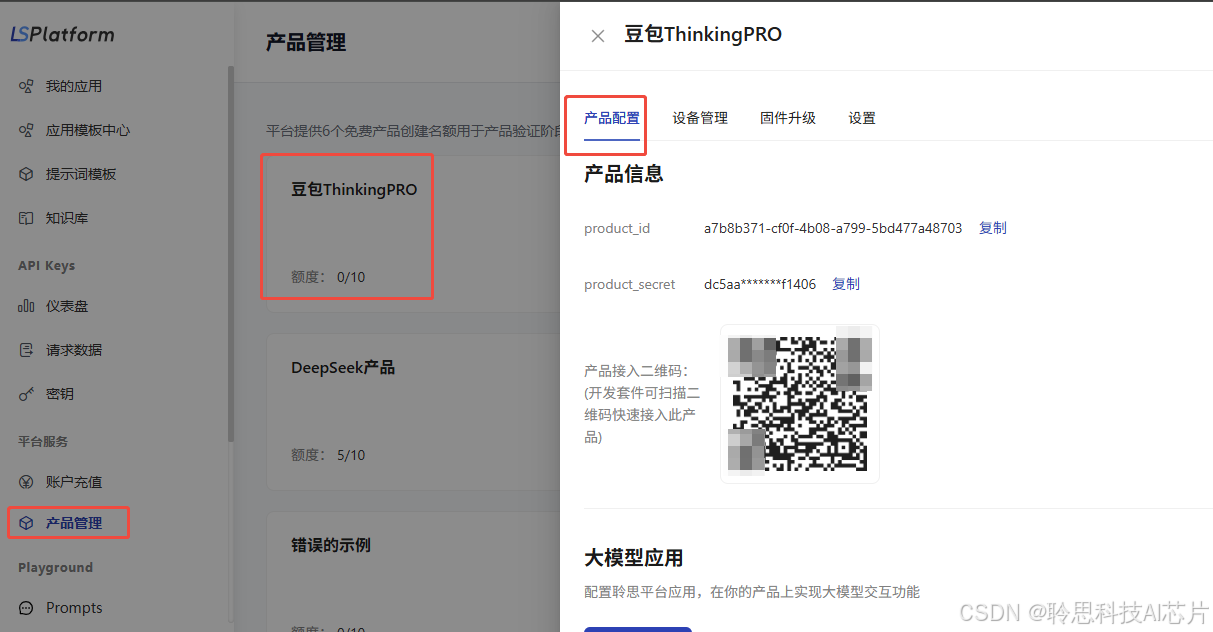Image resolution: width=1213 pixels, height=632 pixels.
Task: Click the sidebar vertical scrollbar
Action: [x=231, y=254]
